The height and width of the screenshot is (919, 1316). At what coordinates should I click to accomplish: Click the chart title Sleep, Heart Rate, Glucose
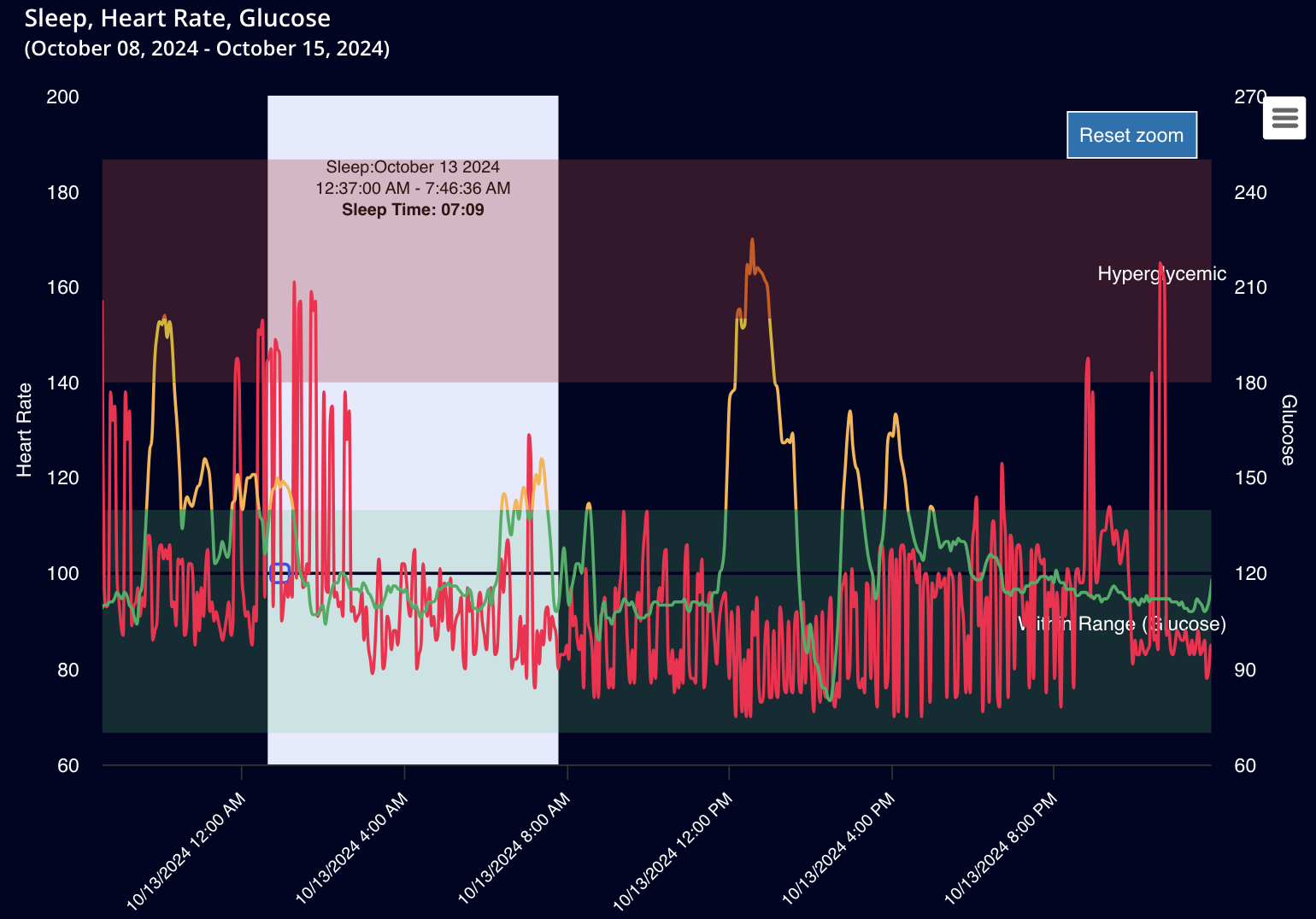[177, 18]
